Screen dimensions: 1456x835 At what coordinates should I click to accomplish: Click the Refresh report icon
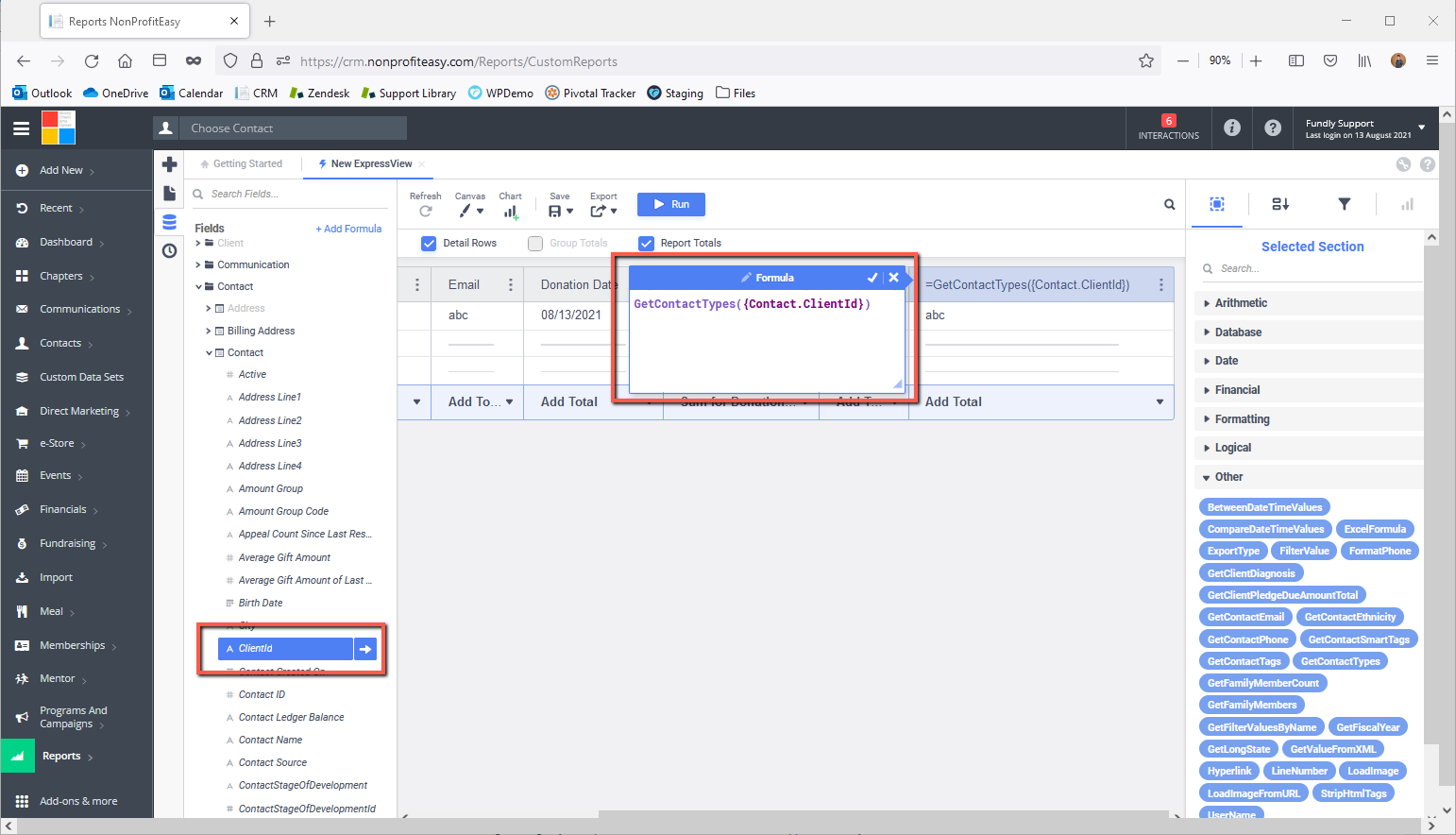(x=426, y=212)
